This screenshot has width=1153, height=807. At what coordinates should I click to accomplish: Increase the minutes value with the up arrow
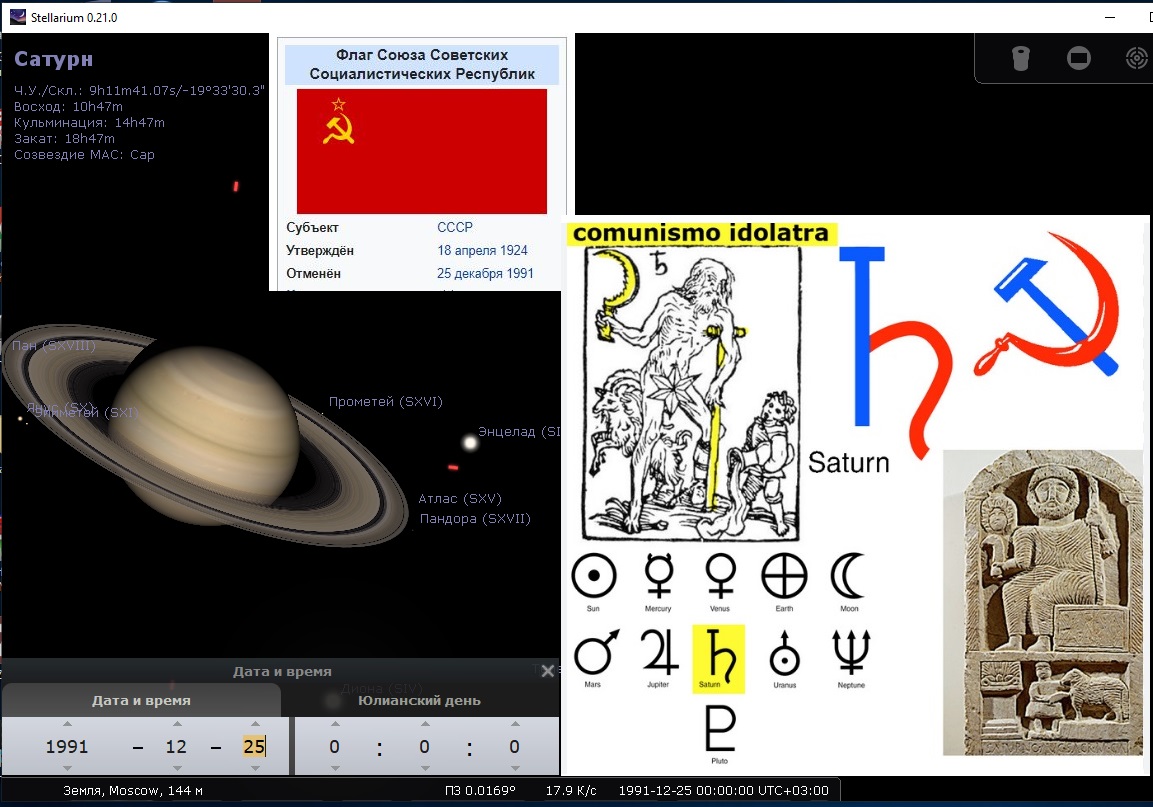[425, 724]
